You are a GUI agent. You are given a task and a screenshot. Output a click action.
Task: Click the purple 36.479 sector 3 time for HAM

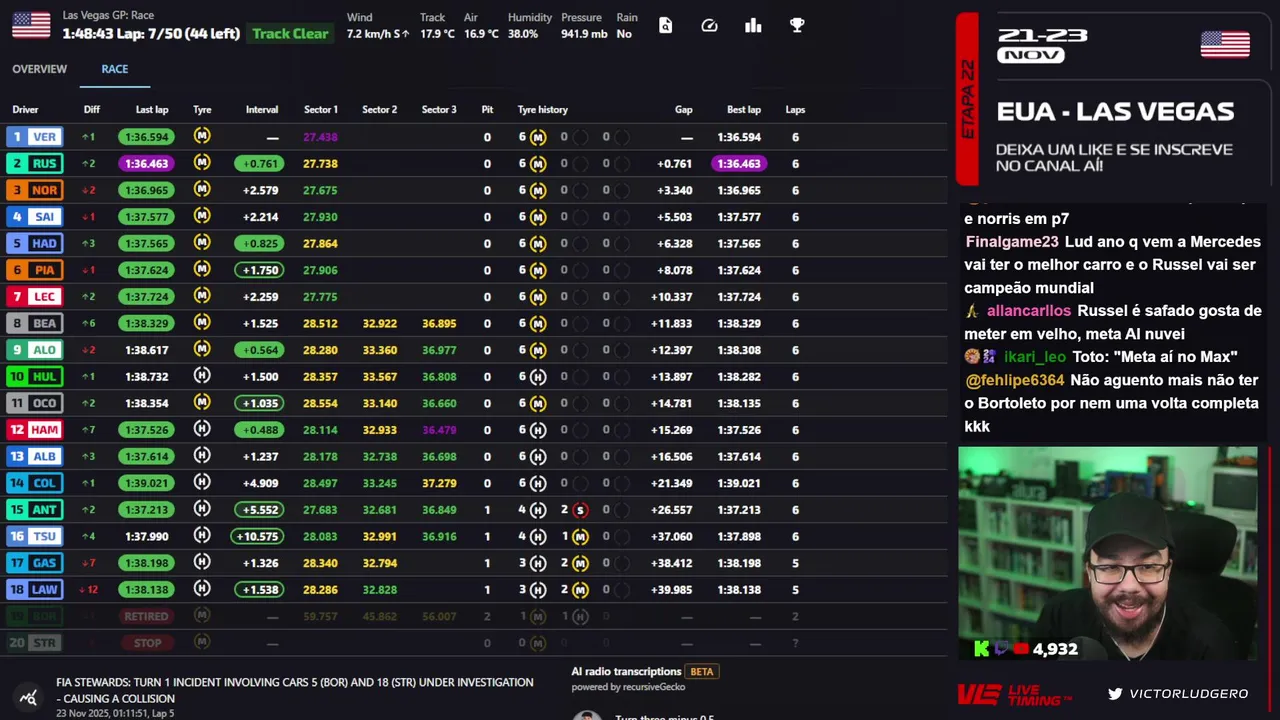(x=439, y=430)
